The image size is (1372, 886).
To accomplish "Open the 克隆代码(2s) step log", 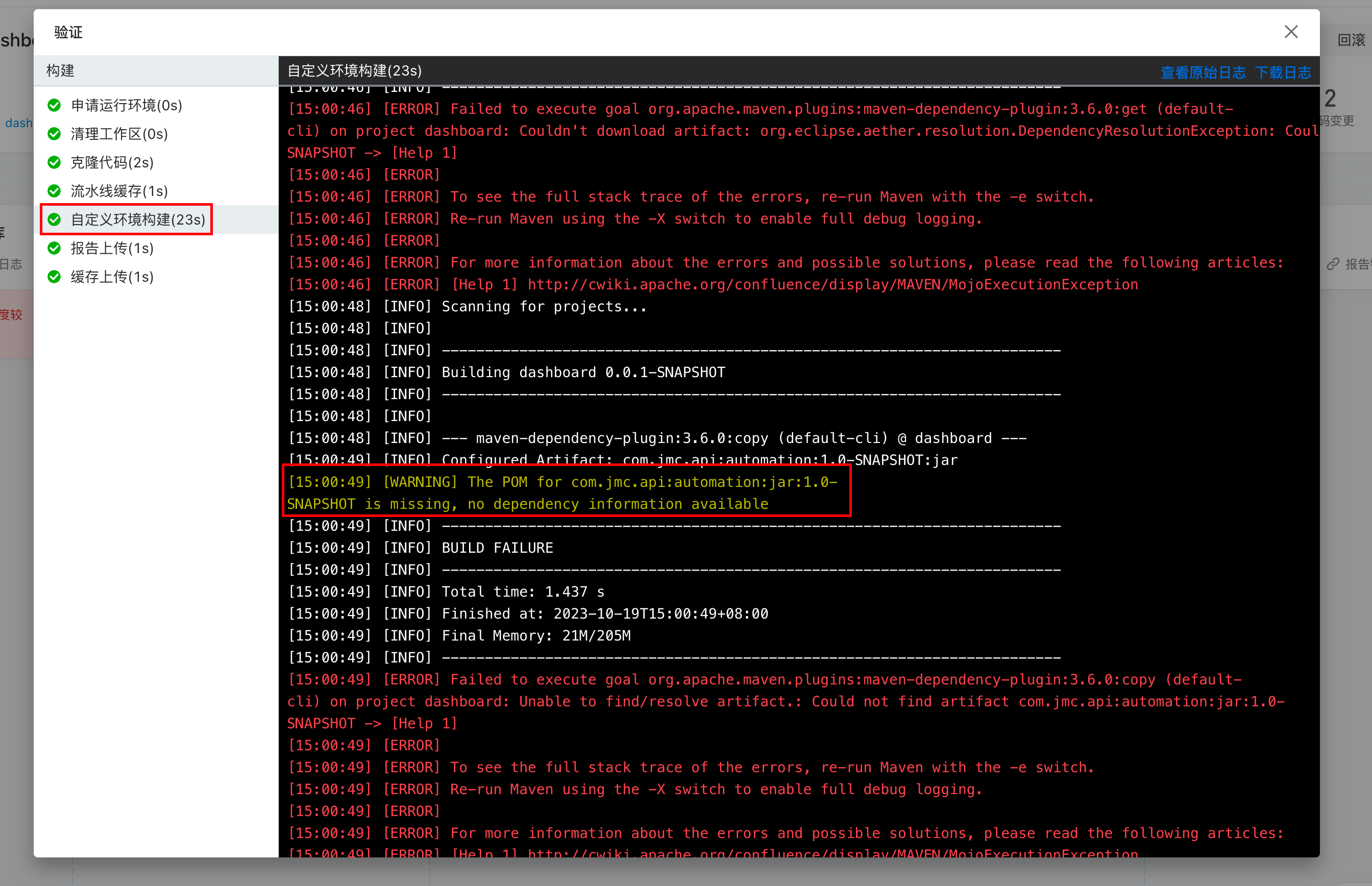I will (x=112, y=162).
